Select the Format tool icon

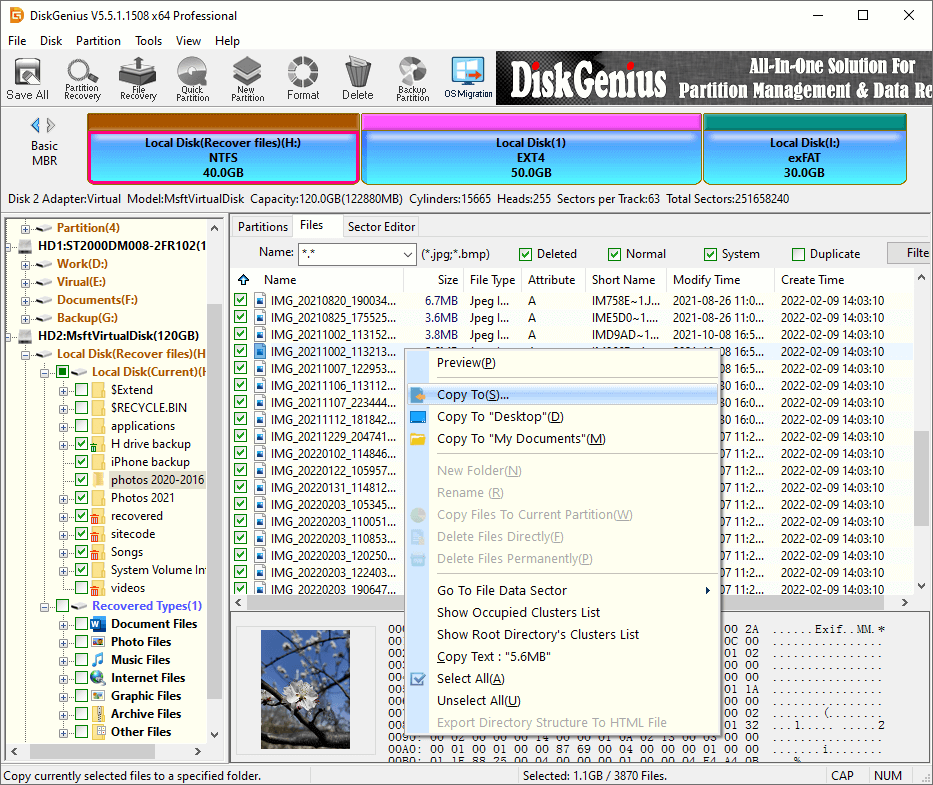(x=303, y=79)
